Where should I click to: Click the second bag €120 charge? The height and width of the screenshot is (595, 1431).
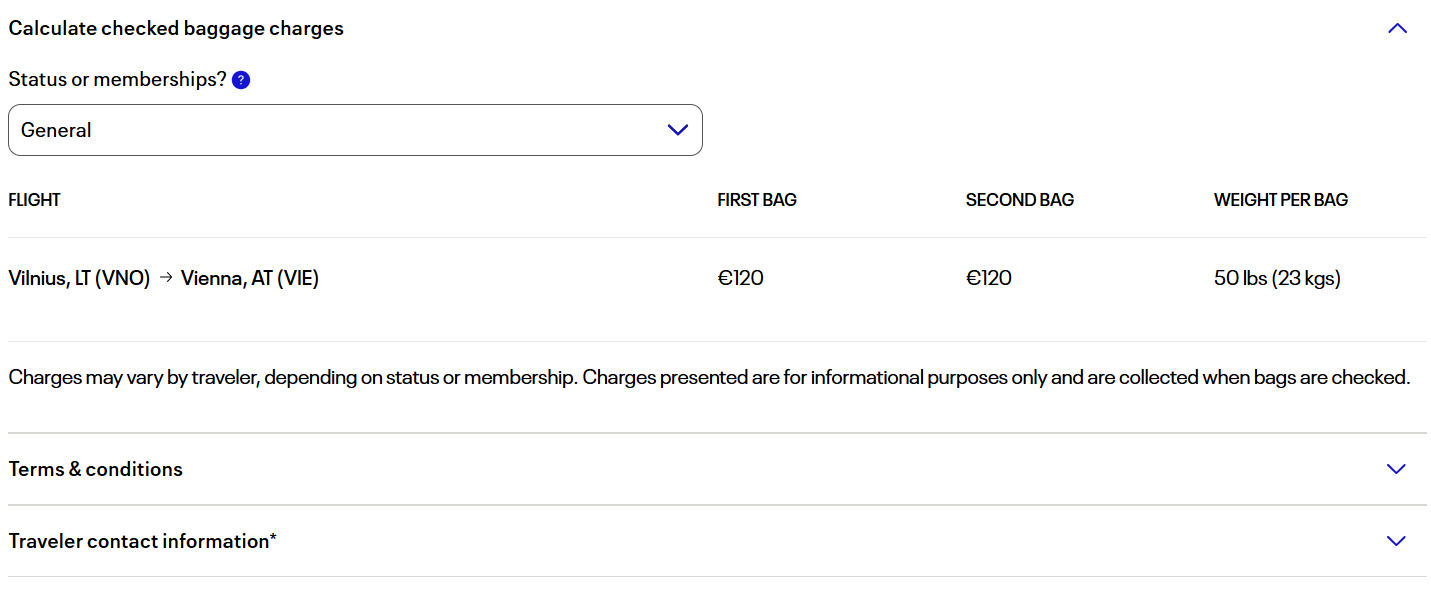pyautogui.click(x=988, y=278)
